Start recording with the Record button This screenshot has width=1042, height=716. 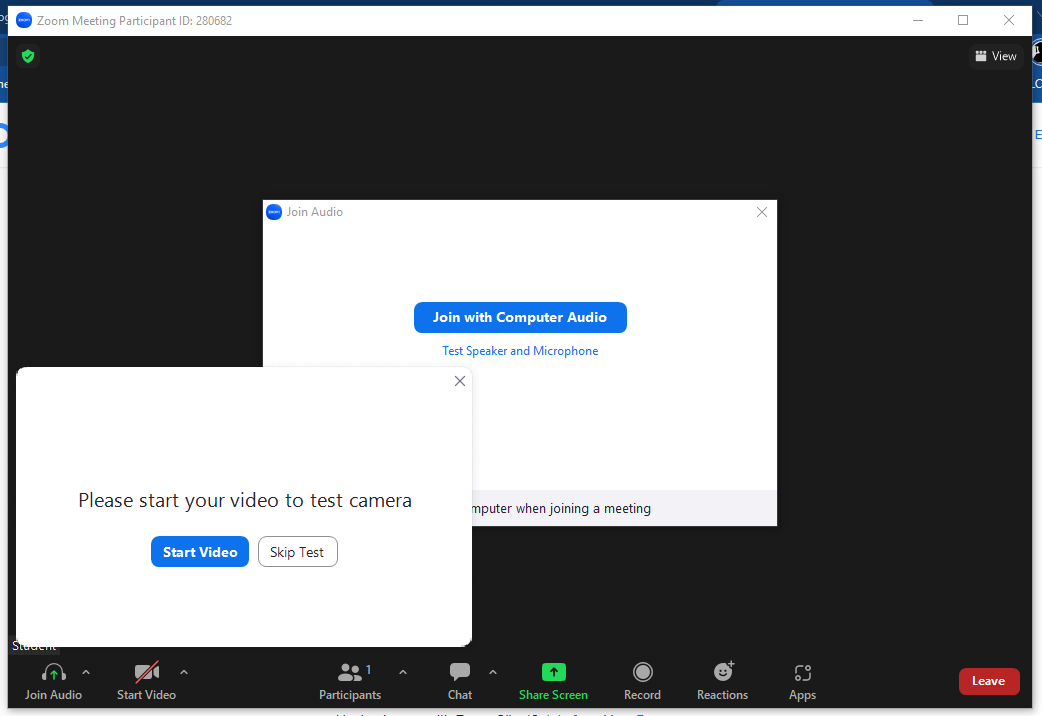click(643, 681)
